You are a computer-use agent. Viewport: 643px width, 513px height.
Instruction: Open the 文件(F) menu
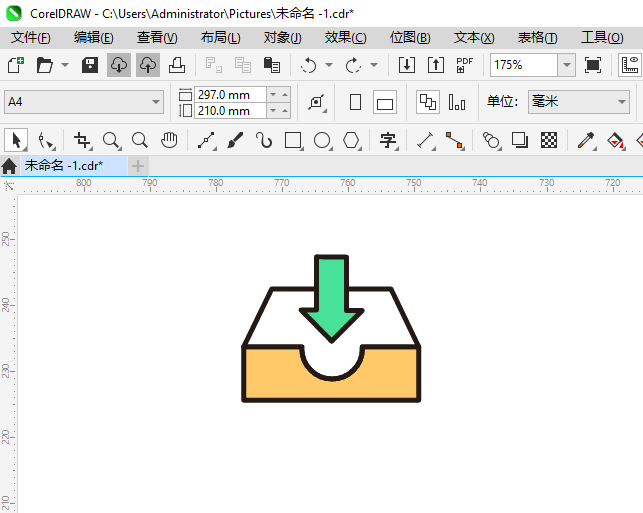pyautogui.click(x=31, y=38)
